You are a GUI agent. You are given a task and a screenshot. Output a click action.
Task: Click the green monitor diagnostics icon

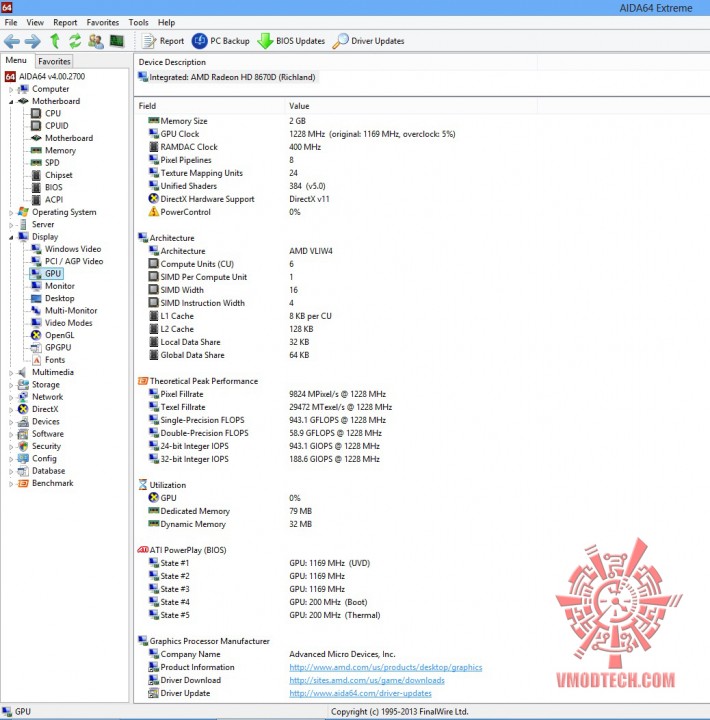117,41
